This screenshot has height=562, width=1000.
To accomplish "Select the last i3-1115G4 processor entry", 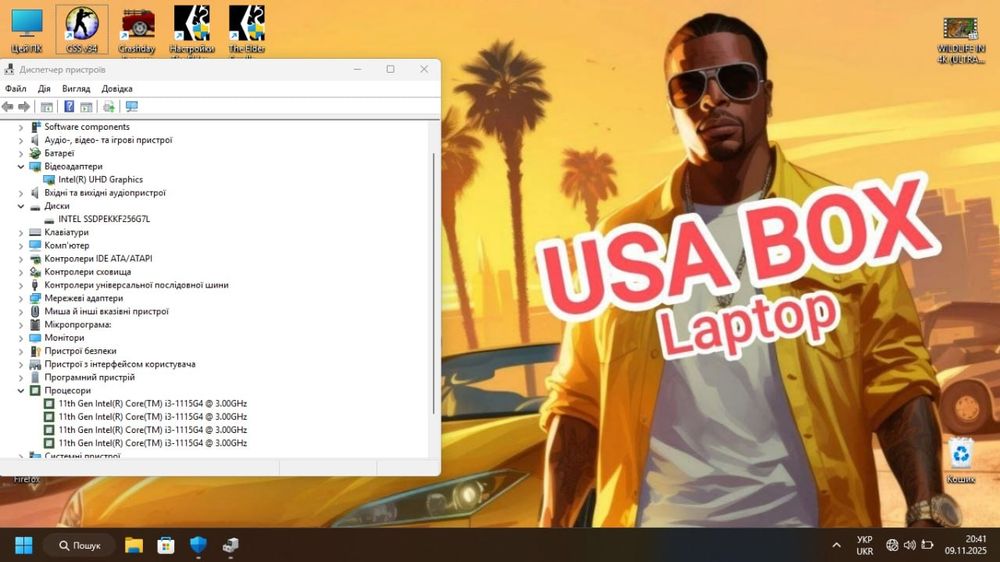I will tap(152, 443).
